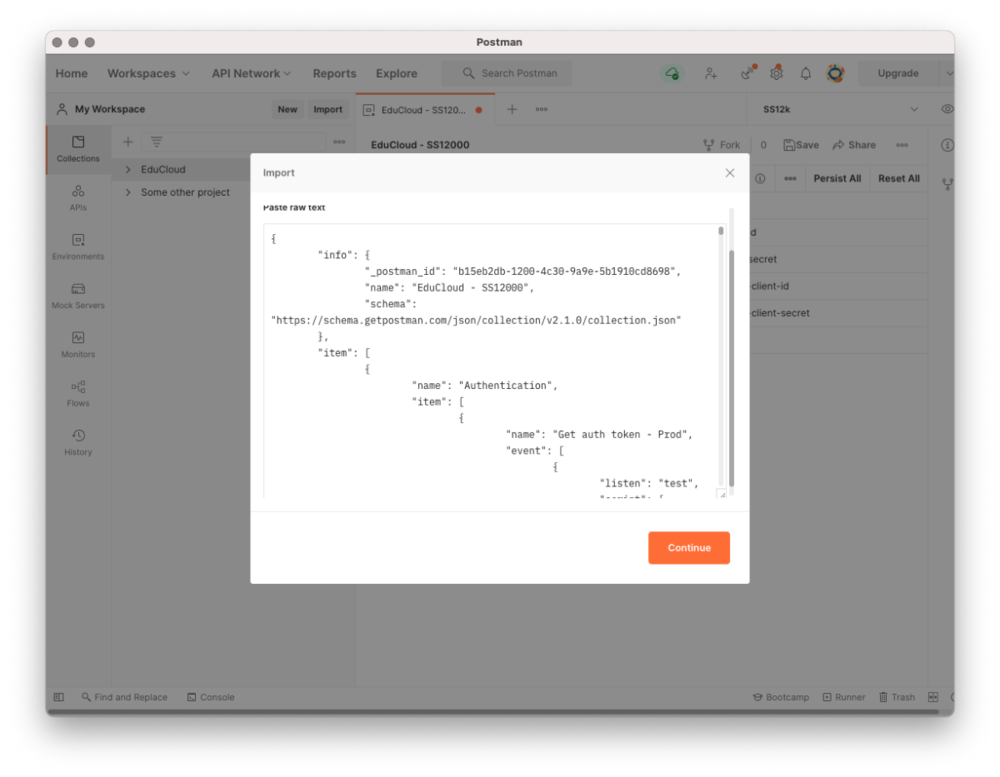The image size is (1000, 777).
Task: Open the API Network dropdown menu
Action: point(251,73)
